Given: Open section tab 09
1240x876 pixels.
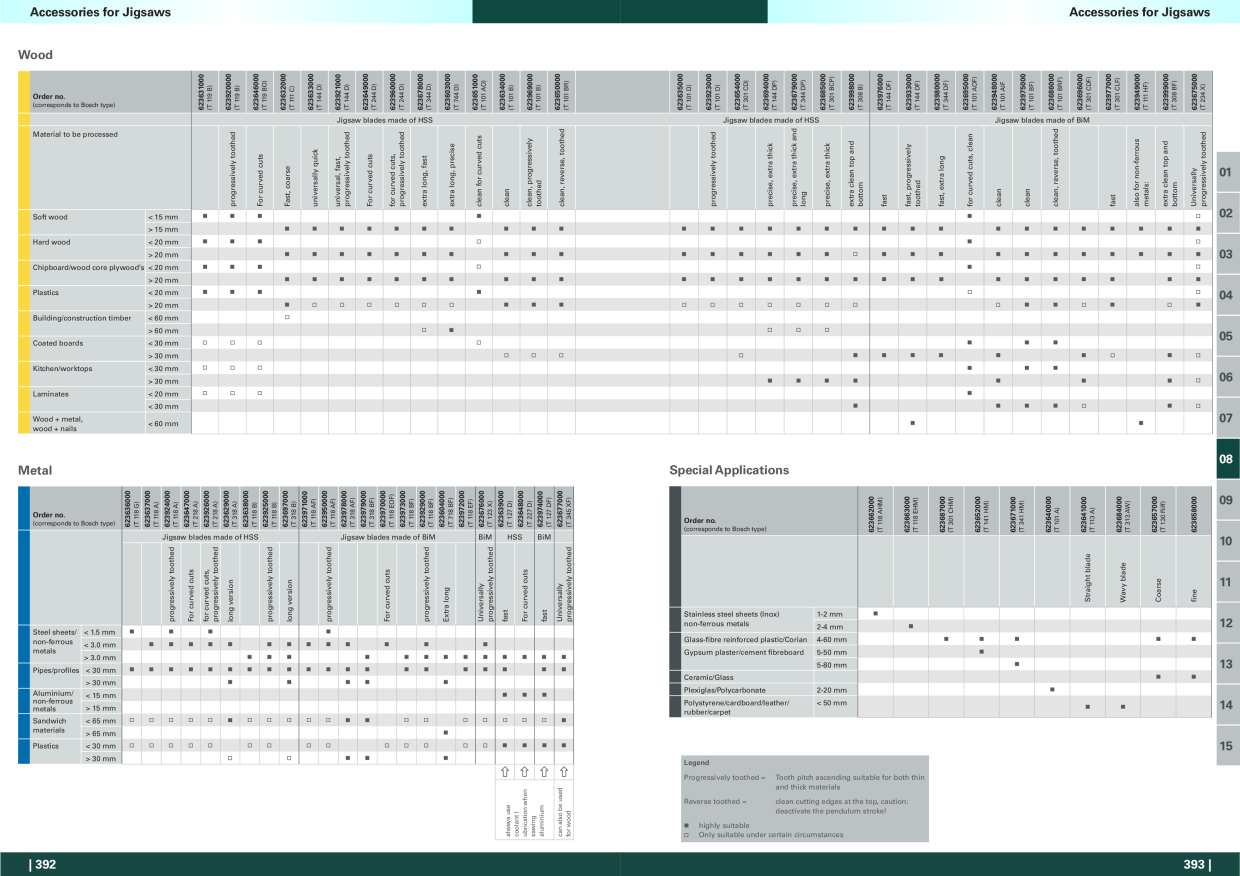Looking at the screenshot, I should coord(1227,500).
